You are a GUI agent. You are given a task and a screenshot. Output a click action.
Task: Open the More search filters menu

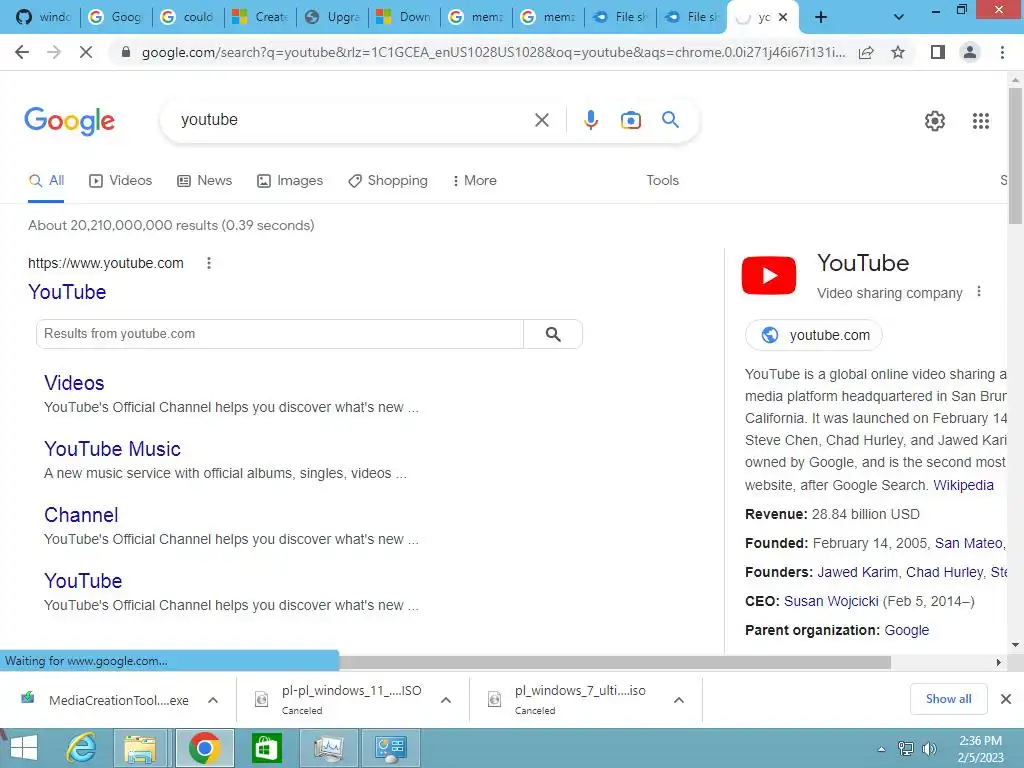coord(474,181)
